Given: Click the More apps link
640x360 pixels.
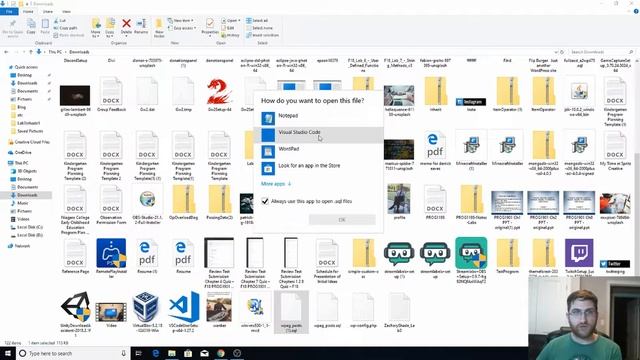Looking at the screenshot, I should 276,184.
